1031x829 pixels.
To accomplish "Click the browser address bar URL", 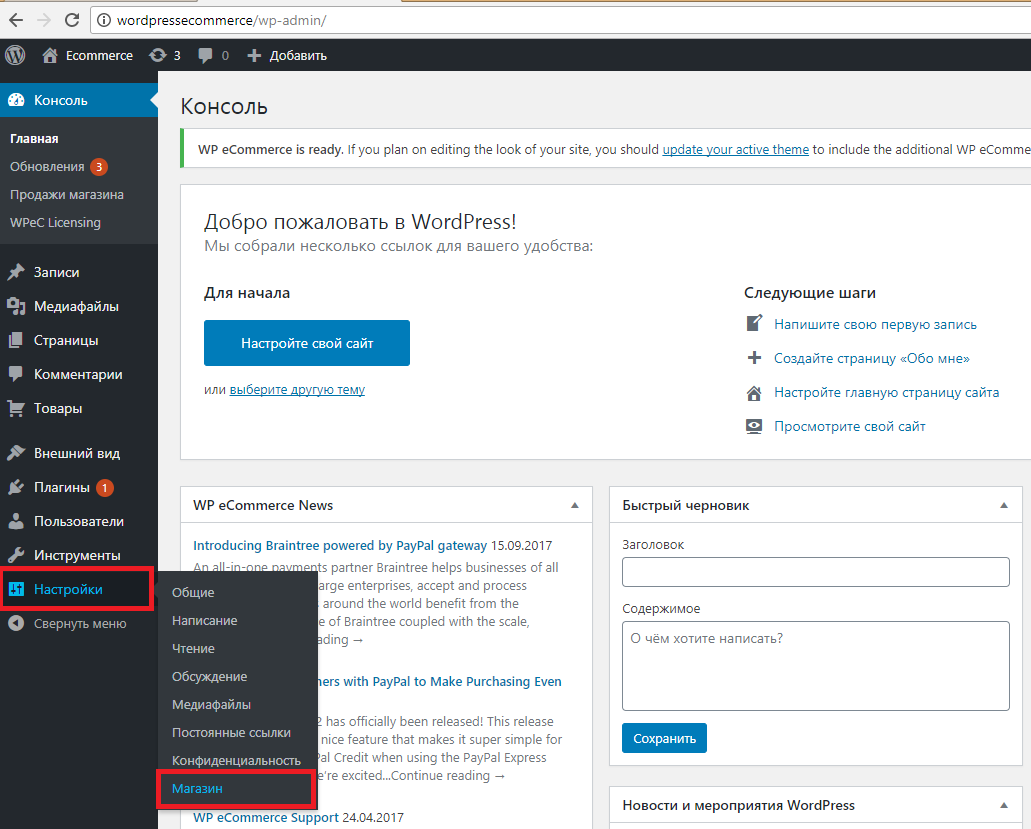I will 222,20.
